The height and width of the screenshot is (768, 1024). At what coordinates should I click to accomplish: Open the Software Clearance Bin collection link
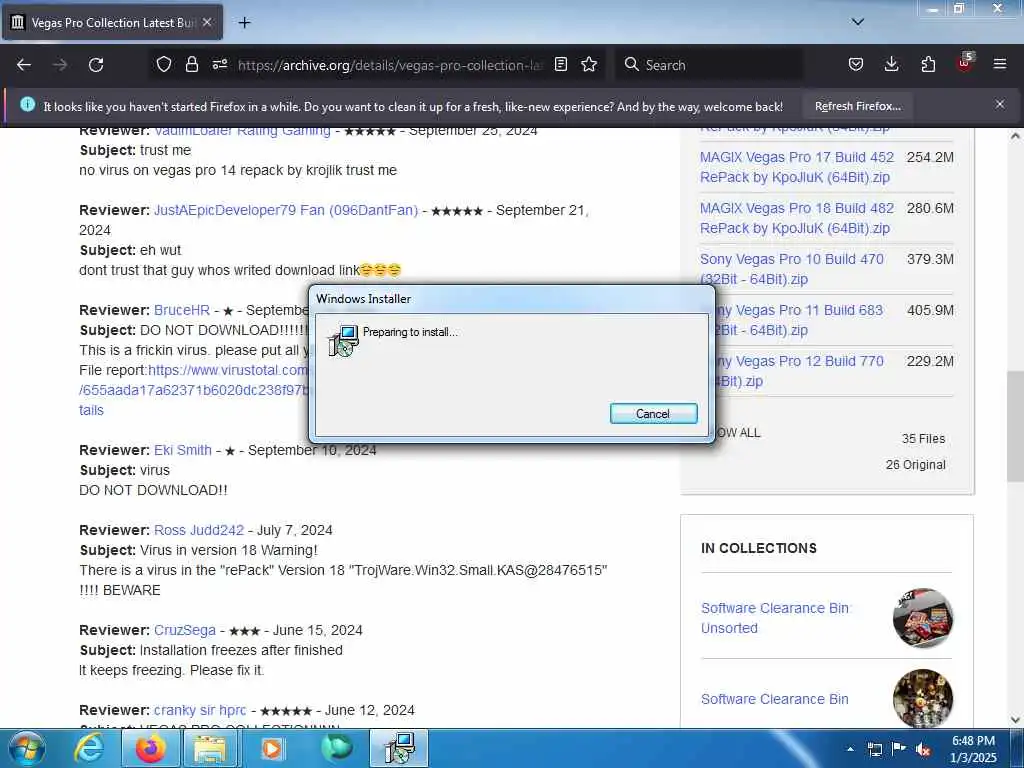pyautogui.click(x=775, y=699)
